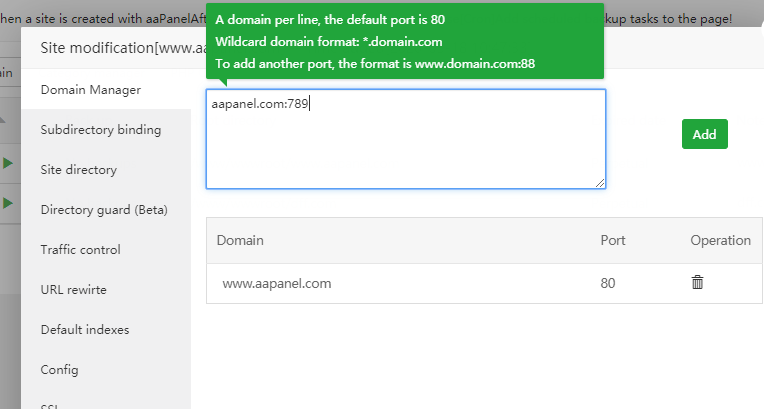The height and width of the screenshot is (409, 764).
Task: Open the Site directory section
Action: tap(78, 170)
